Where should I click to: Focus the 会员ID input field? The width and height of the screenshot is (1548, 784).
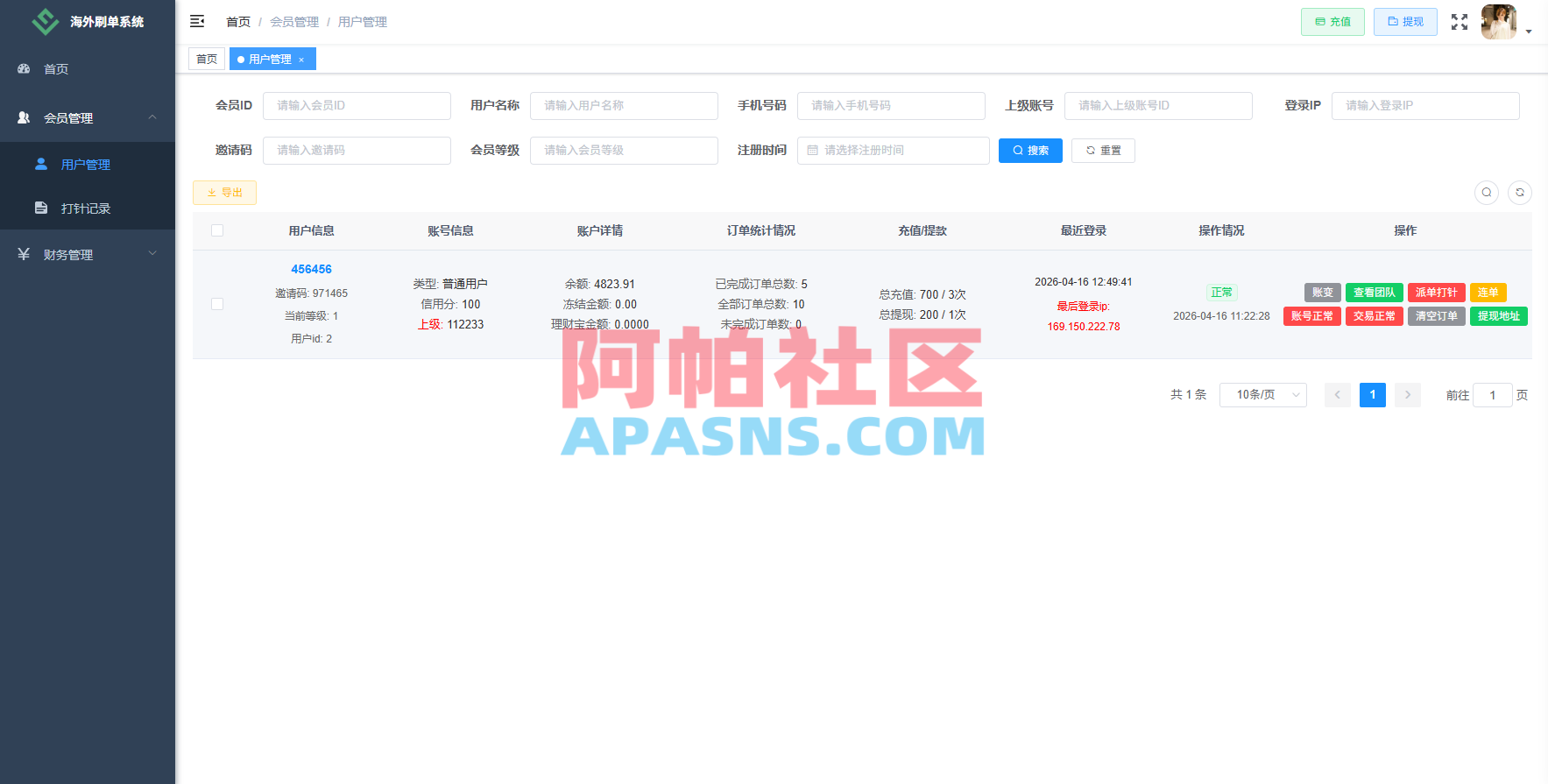click(x=357, y=106)
